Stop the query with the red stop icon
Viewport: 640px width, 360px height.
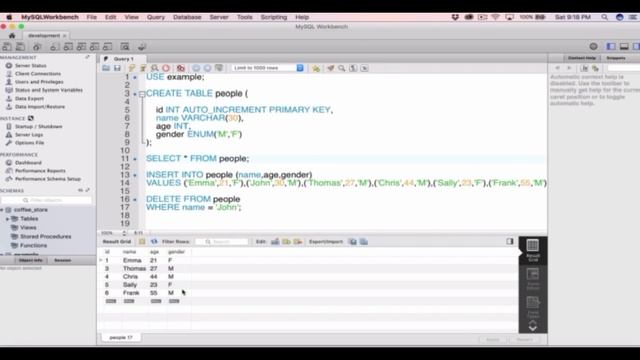pyautogui.click(x=166, y=68)
